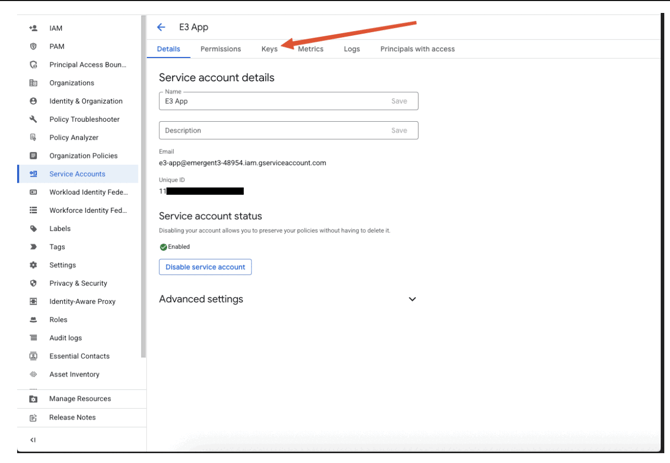670x463 pixels.
Task: Collapse the left navigation panel
Action: 33,440
